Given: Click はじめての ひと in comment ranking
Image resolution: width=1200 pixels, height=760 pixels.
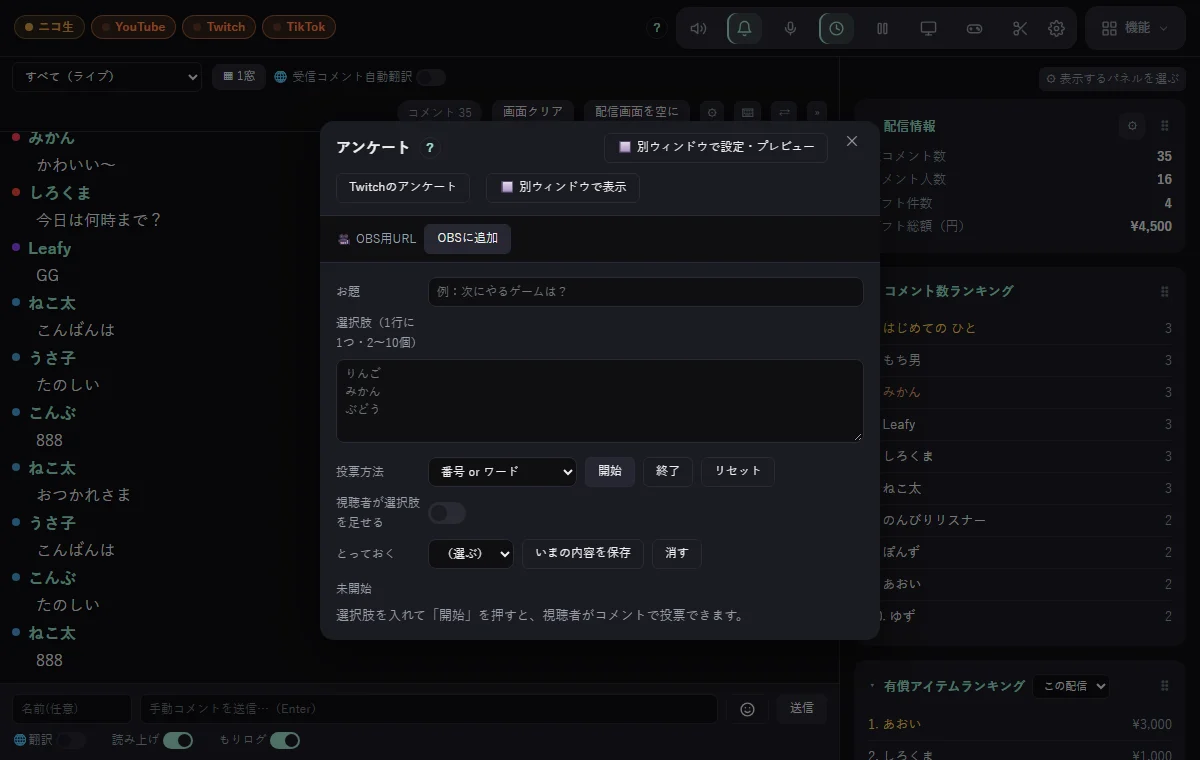Looking at the screenshot, I should pos(930,328).
